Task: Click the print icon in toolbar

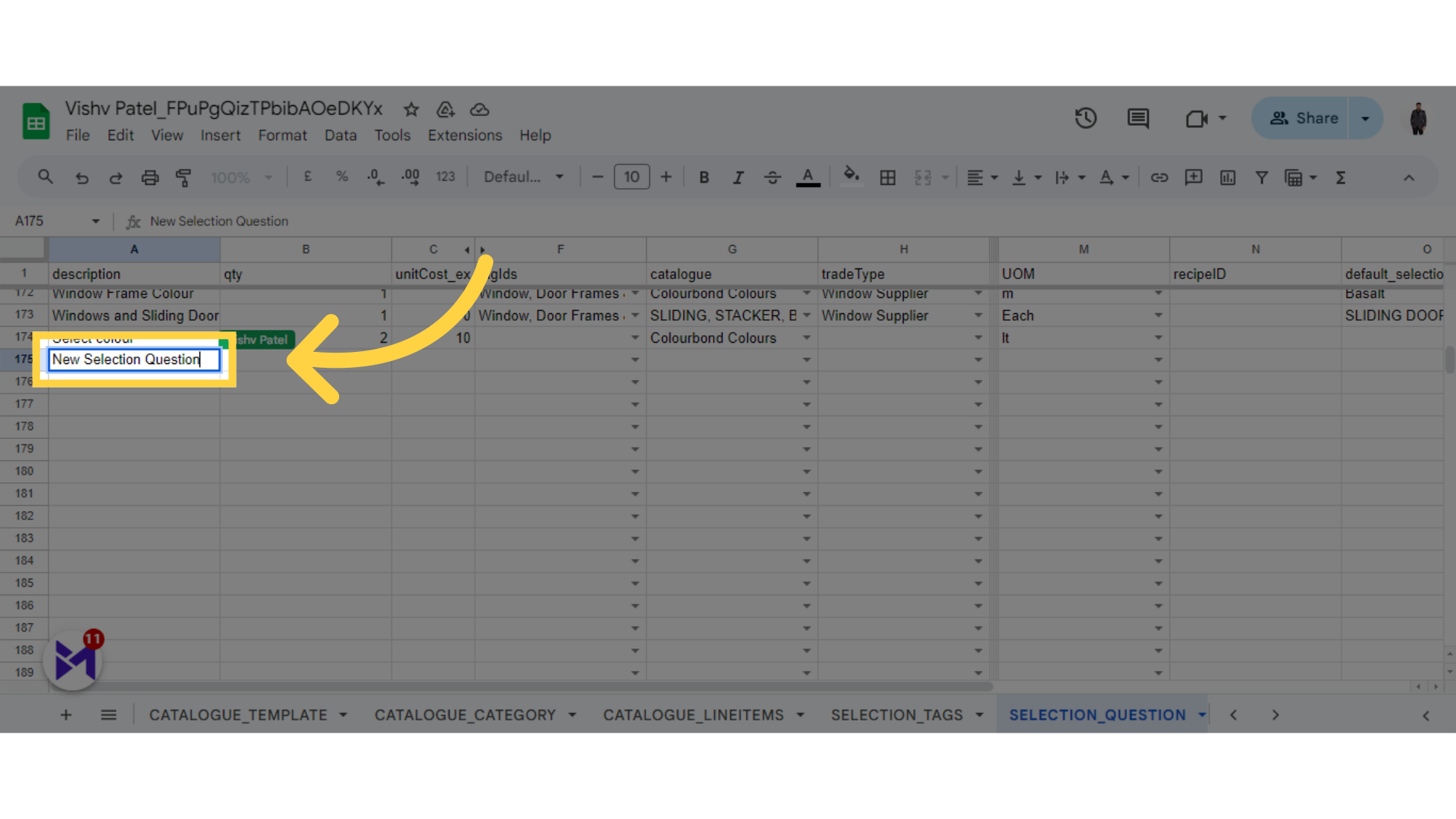Action: click(150, 178)
